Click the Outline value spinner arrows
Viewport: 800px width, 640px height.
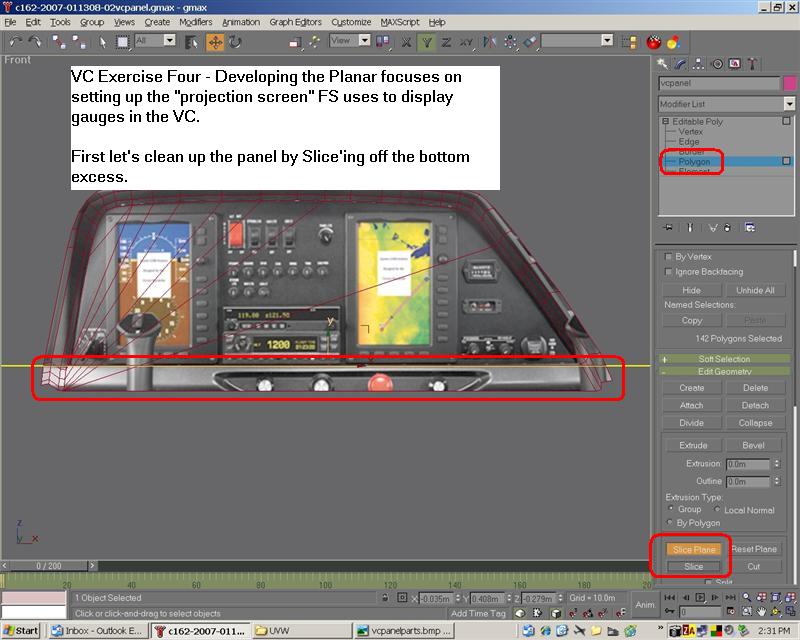(x=777, y=481)
